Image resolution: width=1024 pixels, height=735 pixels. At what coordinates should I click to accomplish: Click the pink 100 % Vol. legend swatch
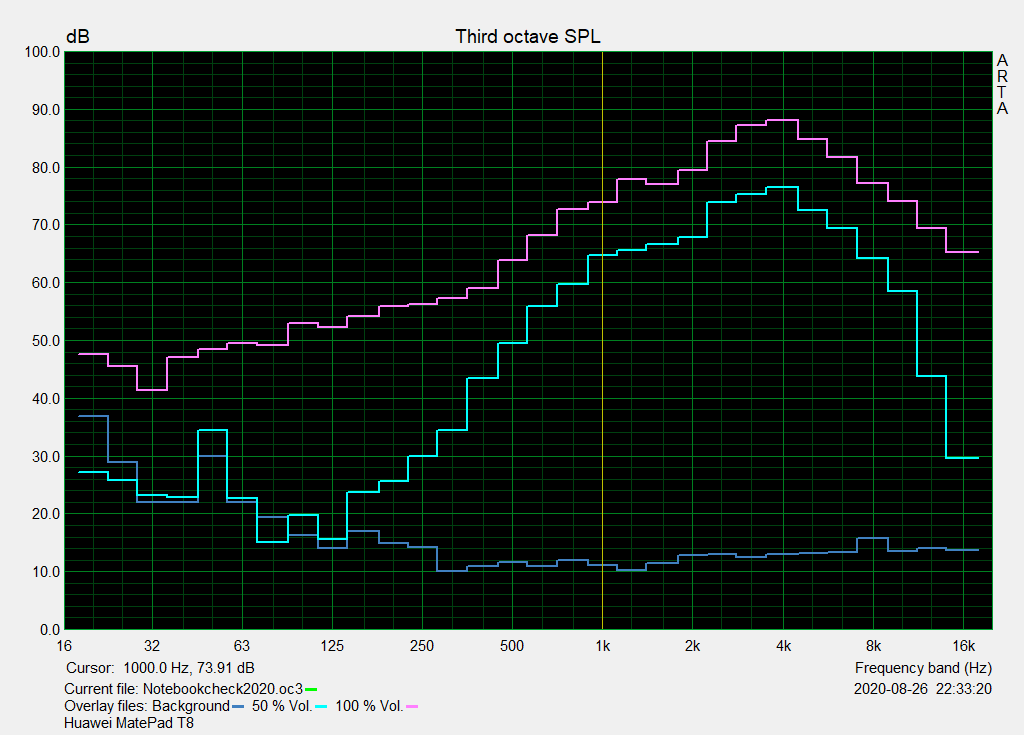point(412,706)
